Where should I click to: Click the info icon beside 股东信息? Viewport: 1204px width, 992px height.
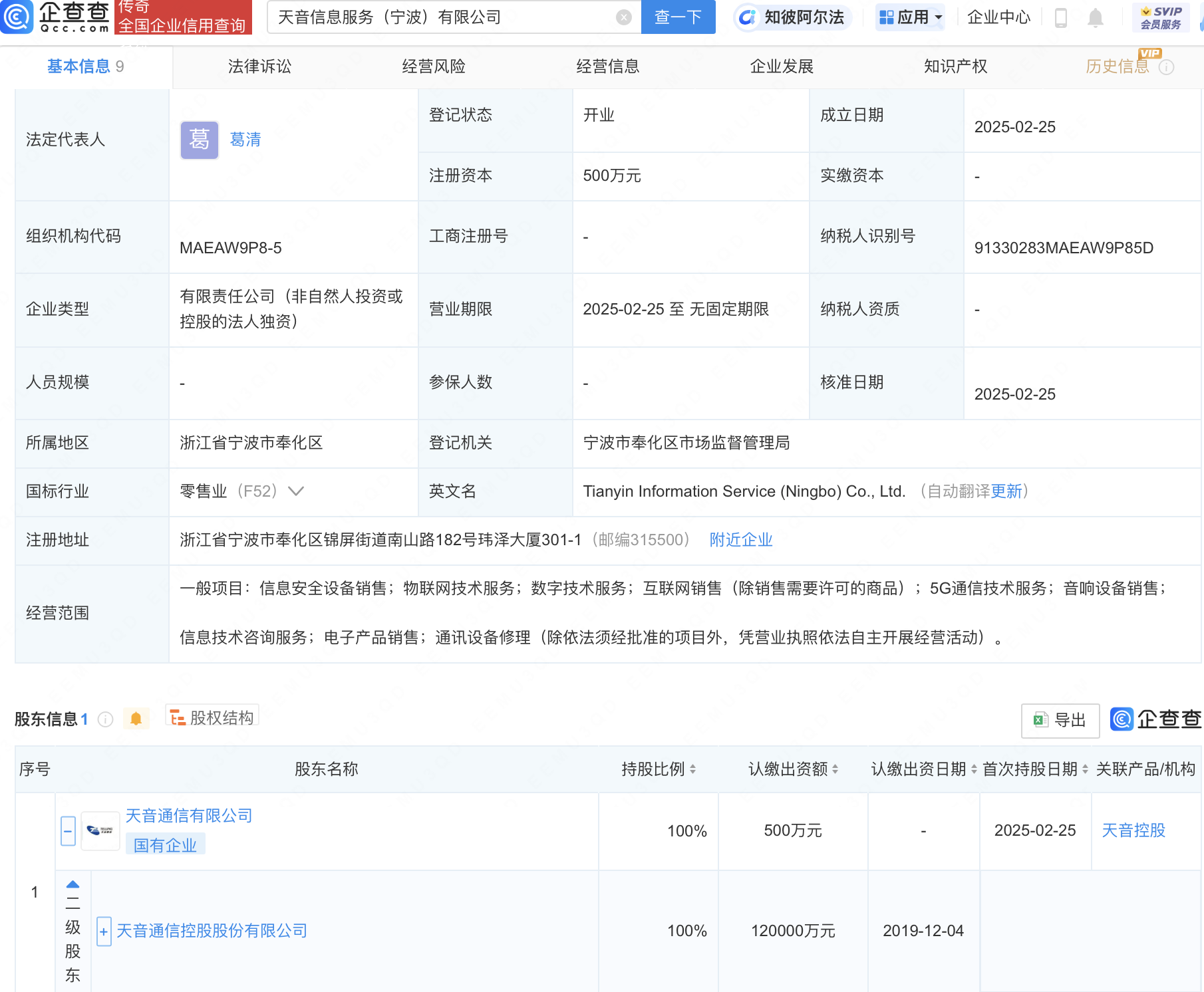tap(105, 719)
